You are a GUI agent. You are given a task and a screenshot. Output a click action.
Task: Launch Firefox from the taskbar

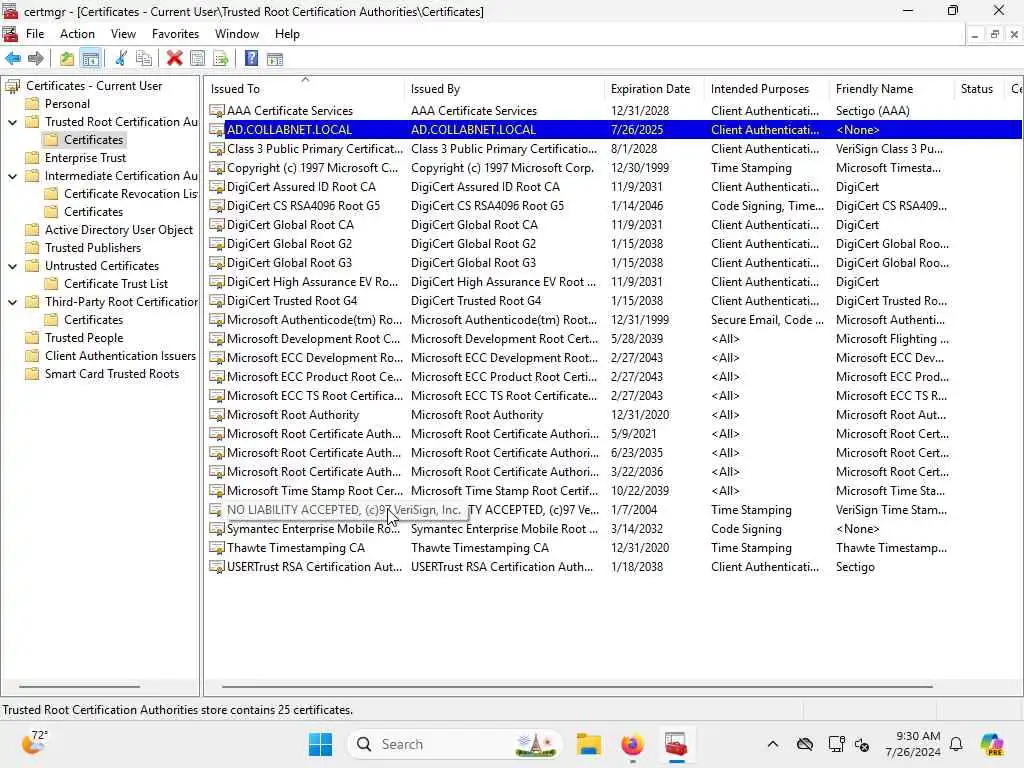click(632, 744)
